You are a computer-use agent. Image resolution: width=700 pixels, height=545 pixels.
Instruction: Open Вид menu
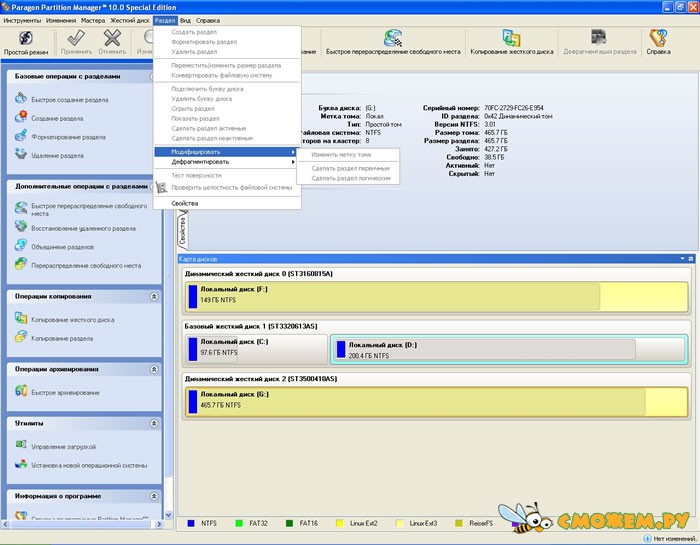click(185, 21)
